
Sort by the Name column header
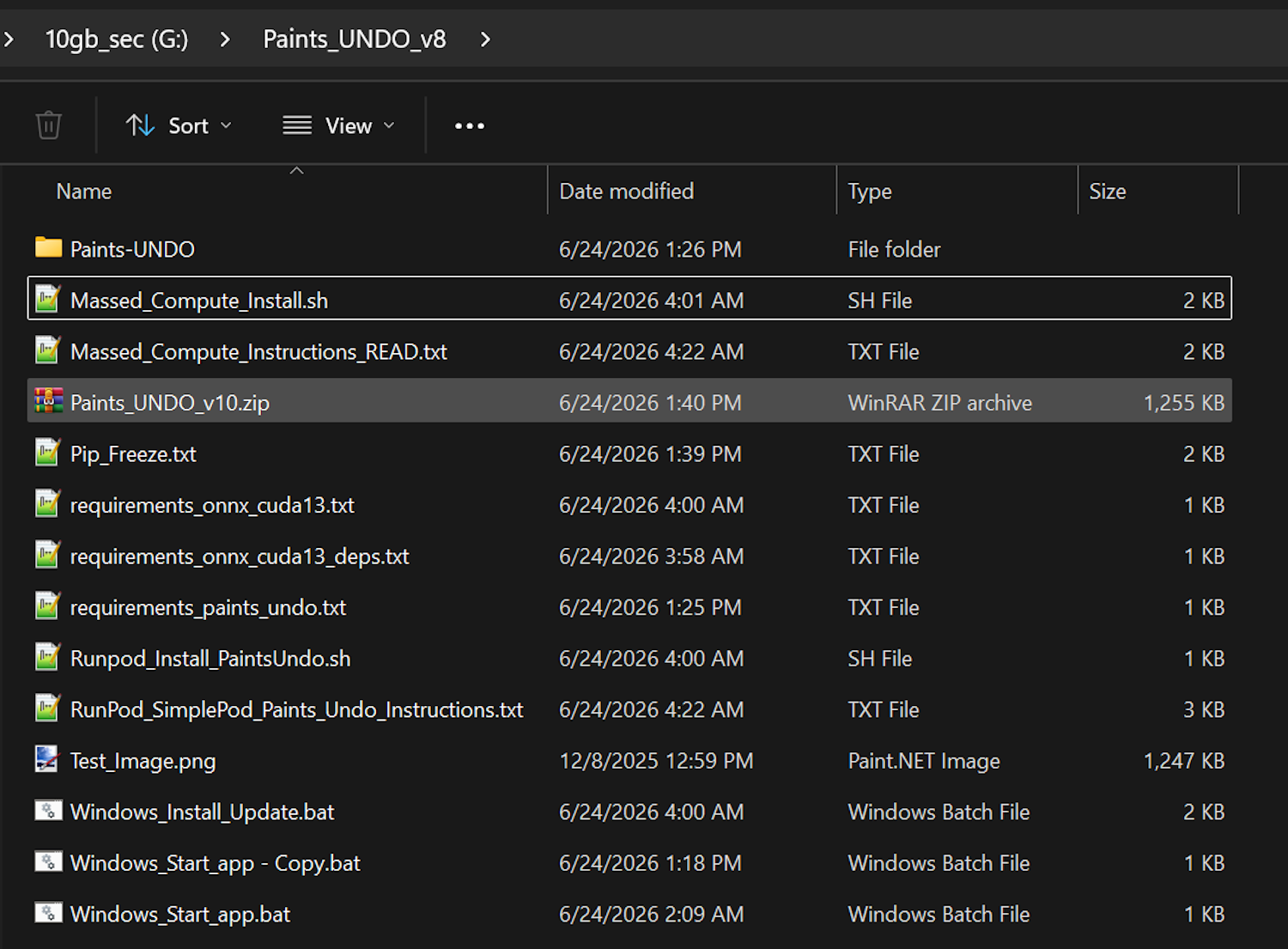click(84, 192)
